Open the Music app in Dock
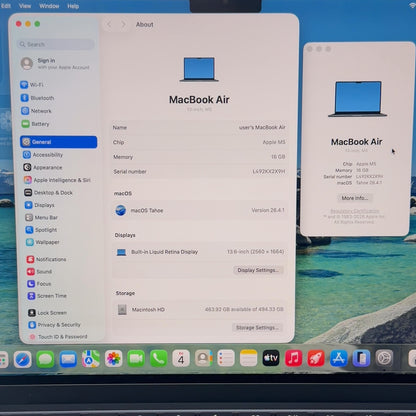This screenshot has height=416, width=416. [294, 358]
